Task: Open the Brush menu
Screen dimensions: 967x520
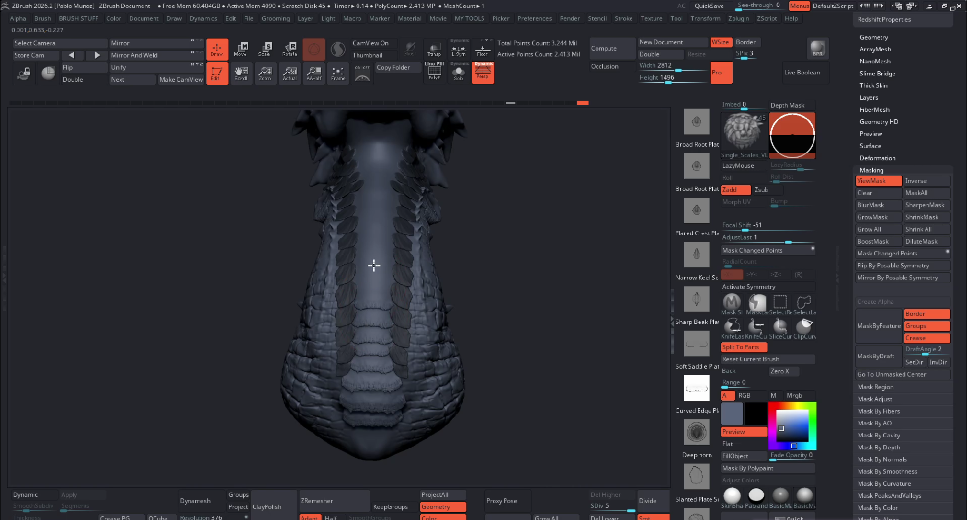Action: pyautogui.click(x=43, y=19)
